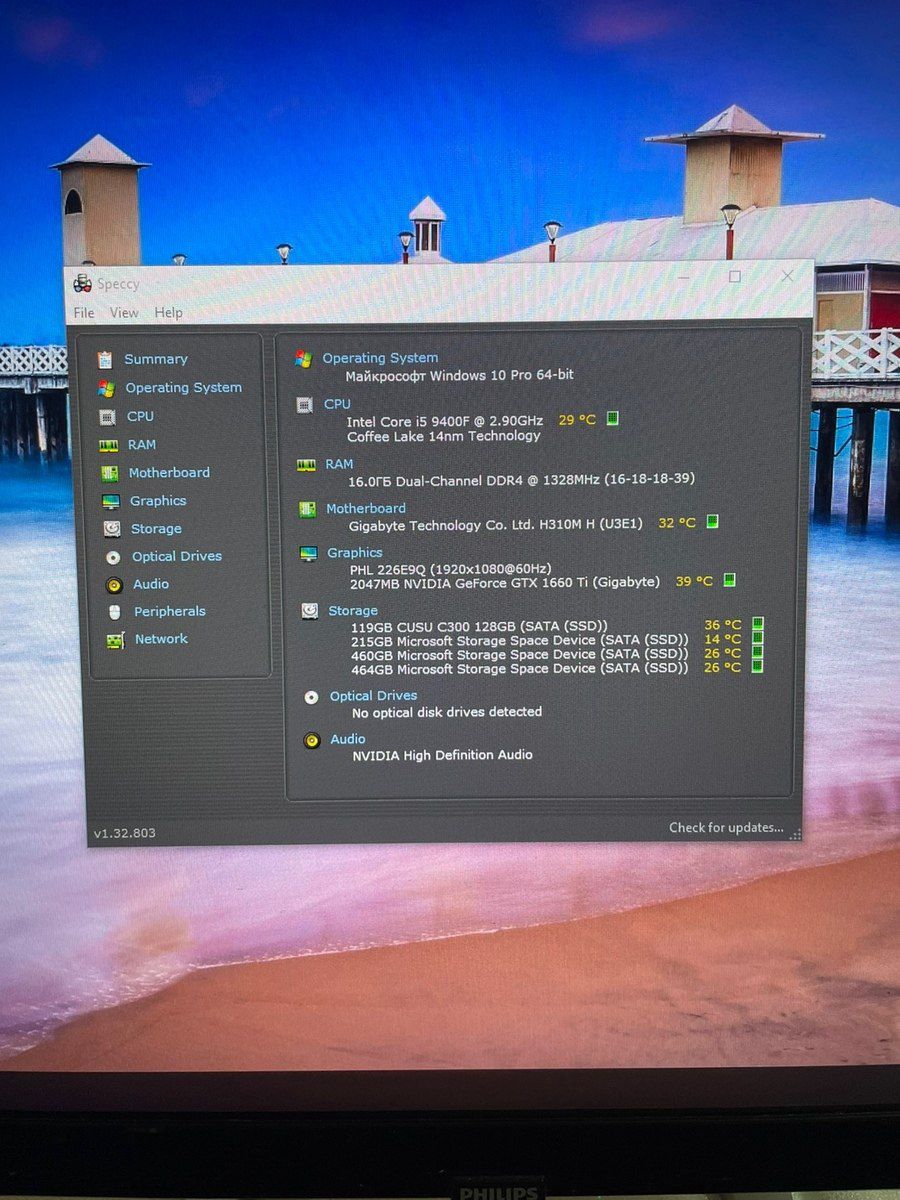Screen dimensions: 900x1200
Task: Click the Gigabyte Technology H310M H line
Action: click(496, 525)
